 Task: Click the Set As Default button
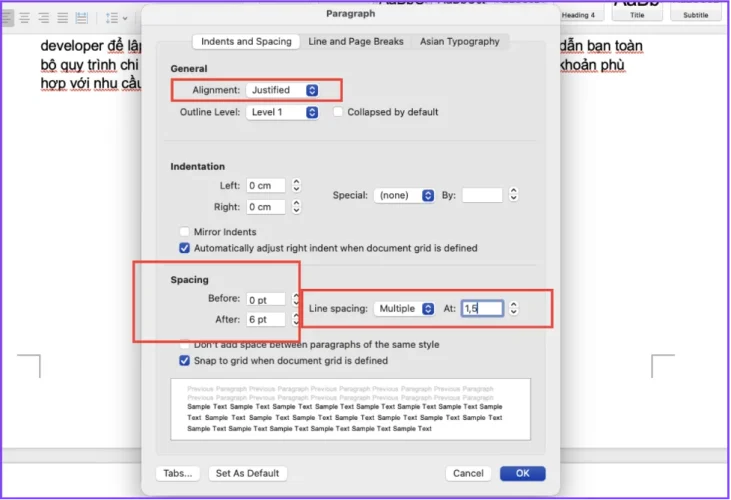(x=249, y=473)
